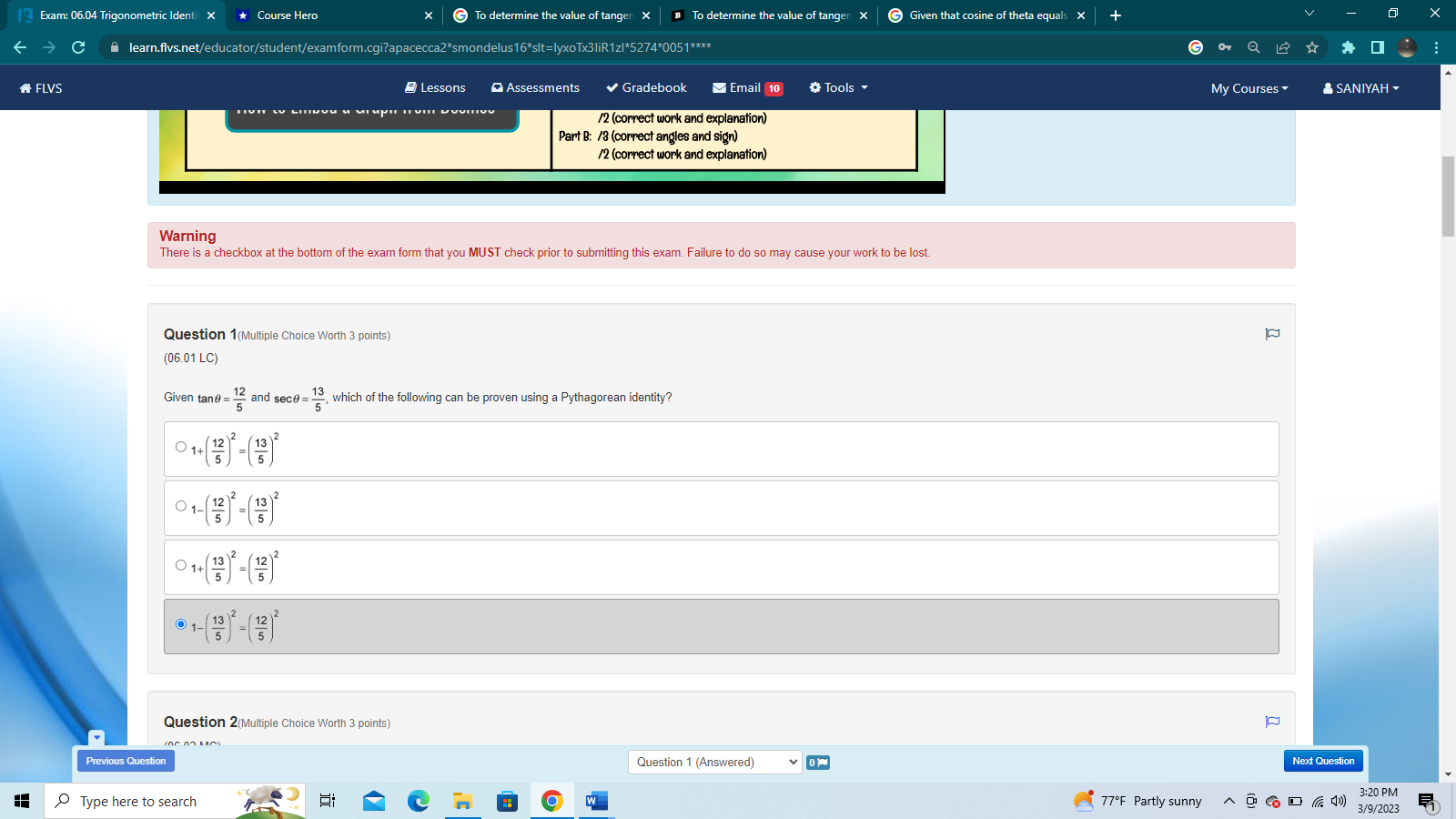Open Task View on taskbar

click(x=328, y=801)
